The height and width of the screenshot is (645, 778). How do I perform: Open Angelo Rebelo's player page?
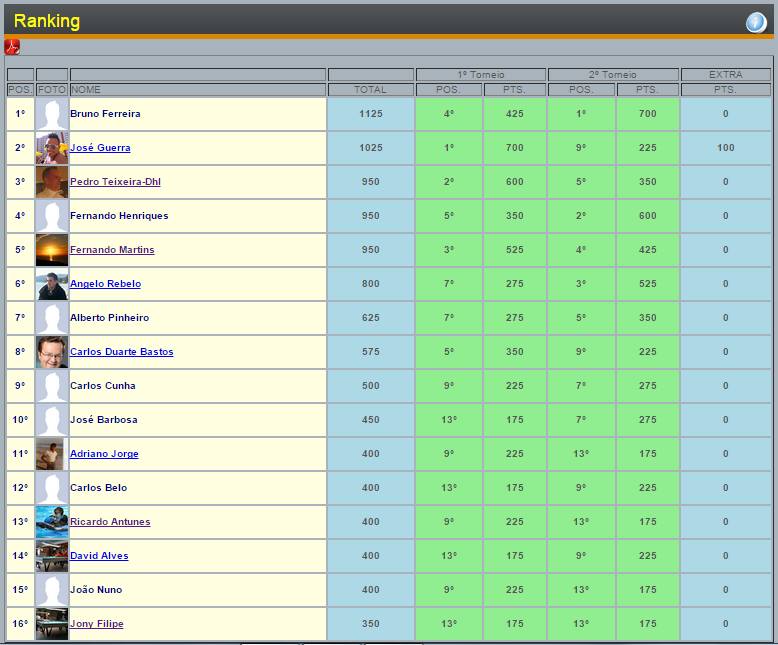click(x=105, y=284)
